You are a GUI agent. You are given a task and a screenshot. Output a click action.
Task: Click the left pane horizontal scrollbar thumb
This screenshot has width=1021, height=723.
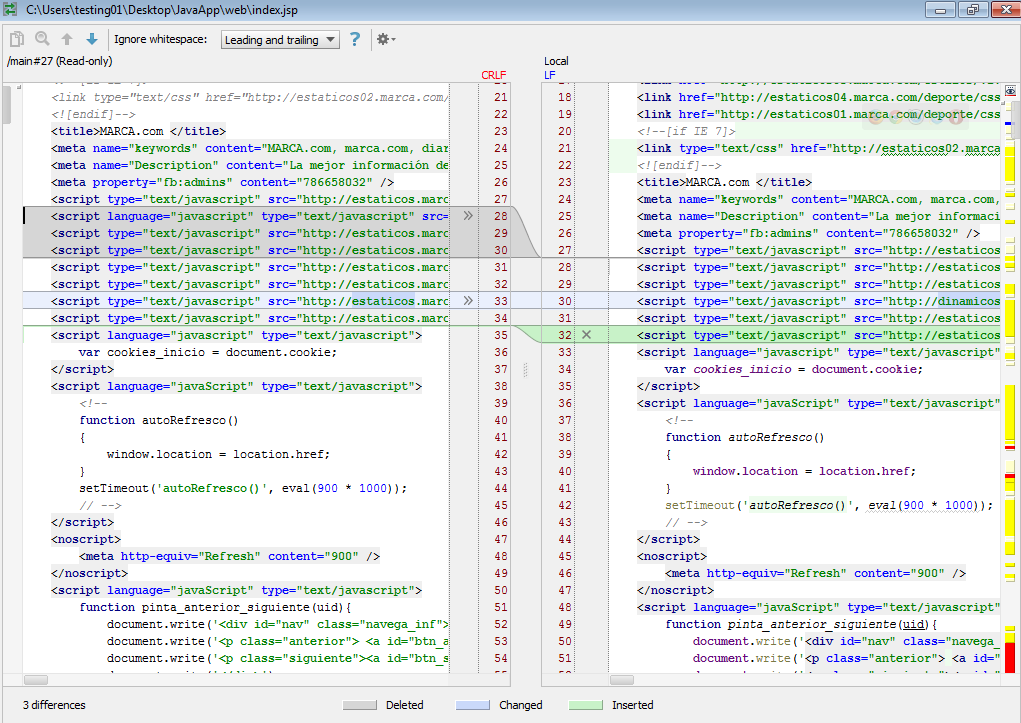(x=36, y=680)
